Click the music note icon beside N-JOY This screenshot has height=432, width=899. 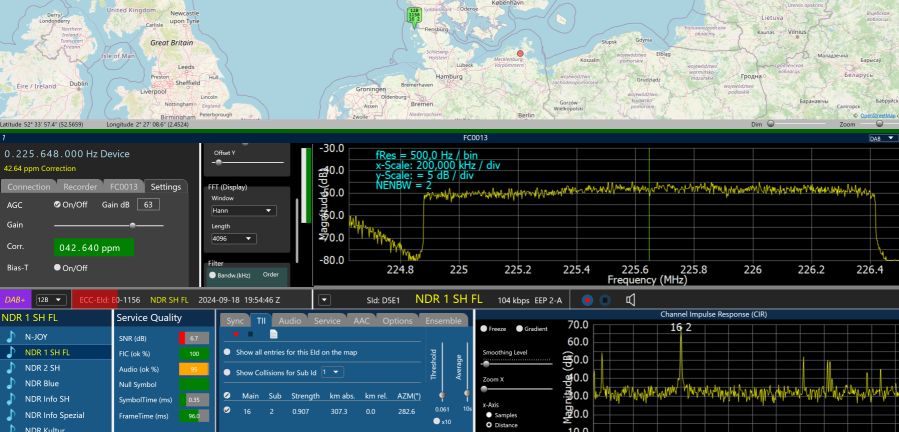[10, 337]
